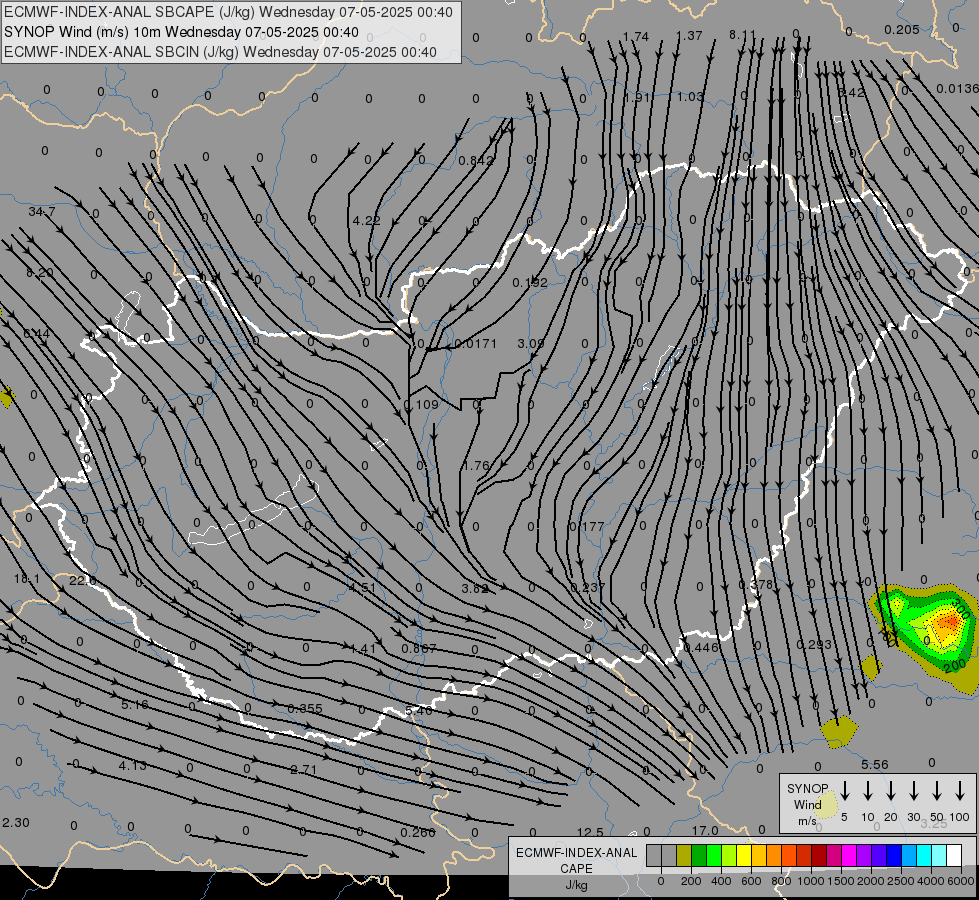This screenshot has height=900, width=979.
Task: Click the 800 tick label in CAPE legend
Action: click(x=781, y=881)
